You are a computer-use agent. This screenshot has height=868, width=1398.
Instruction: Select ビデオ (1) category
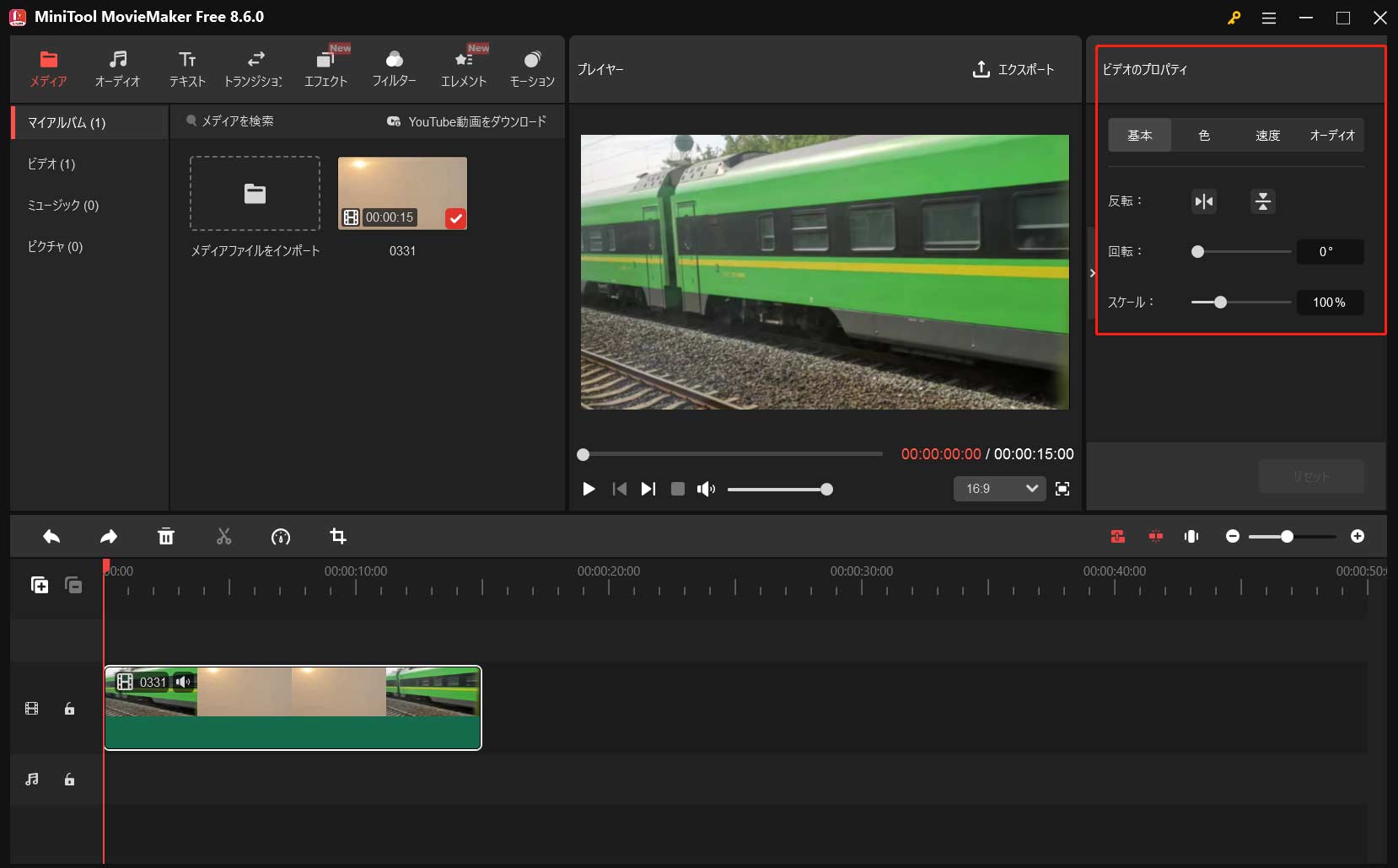click(x=51, y=163)
